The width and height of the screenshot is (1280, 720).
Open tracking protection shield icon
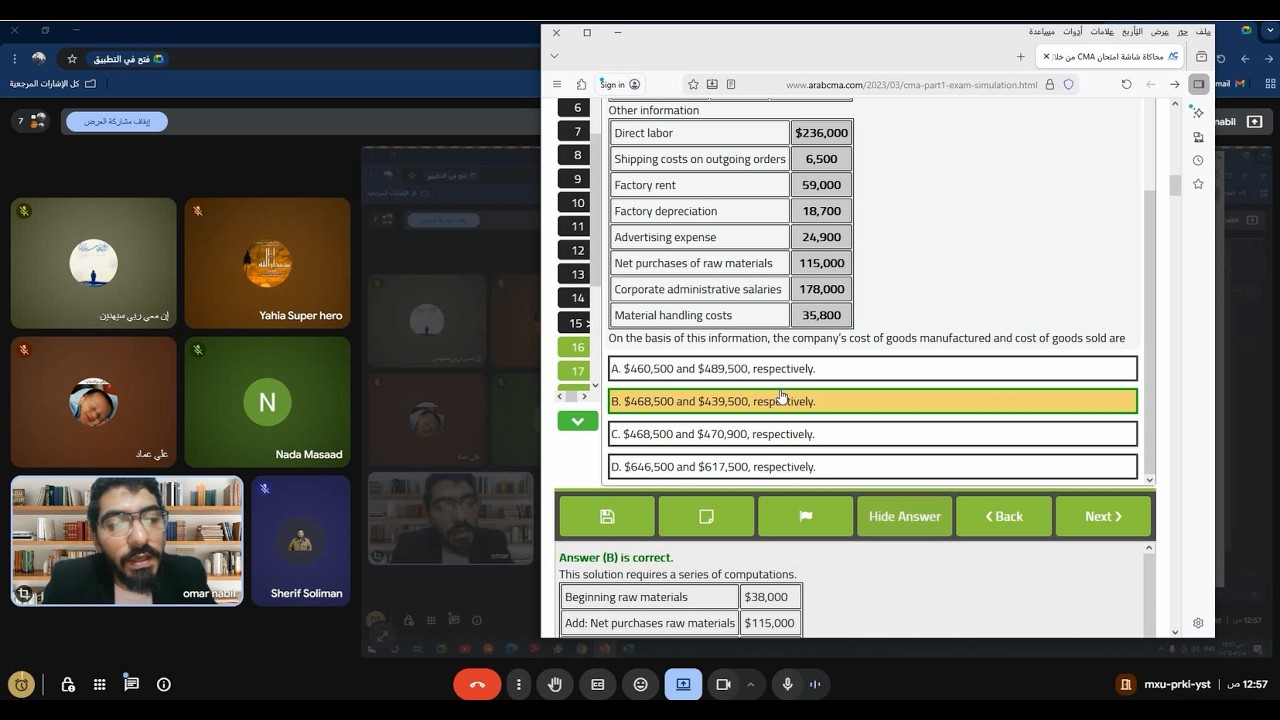pyautogui.click(x=1068, y=85)
